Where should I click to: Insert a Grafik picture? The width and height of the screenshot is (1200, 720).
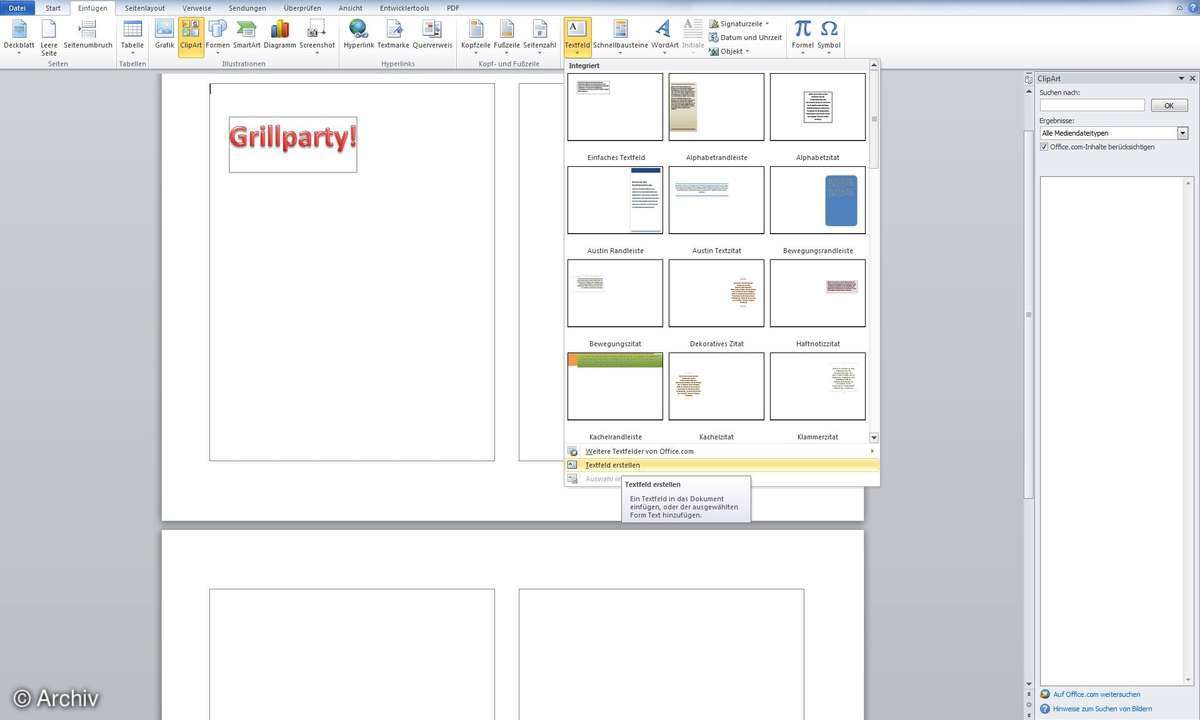(x=164, y=35)
